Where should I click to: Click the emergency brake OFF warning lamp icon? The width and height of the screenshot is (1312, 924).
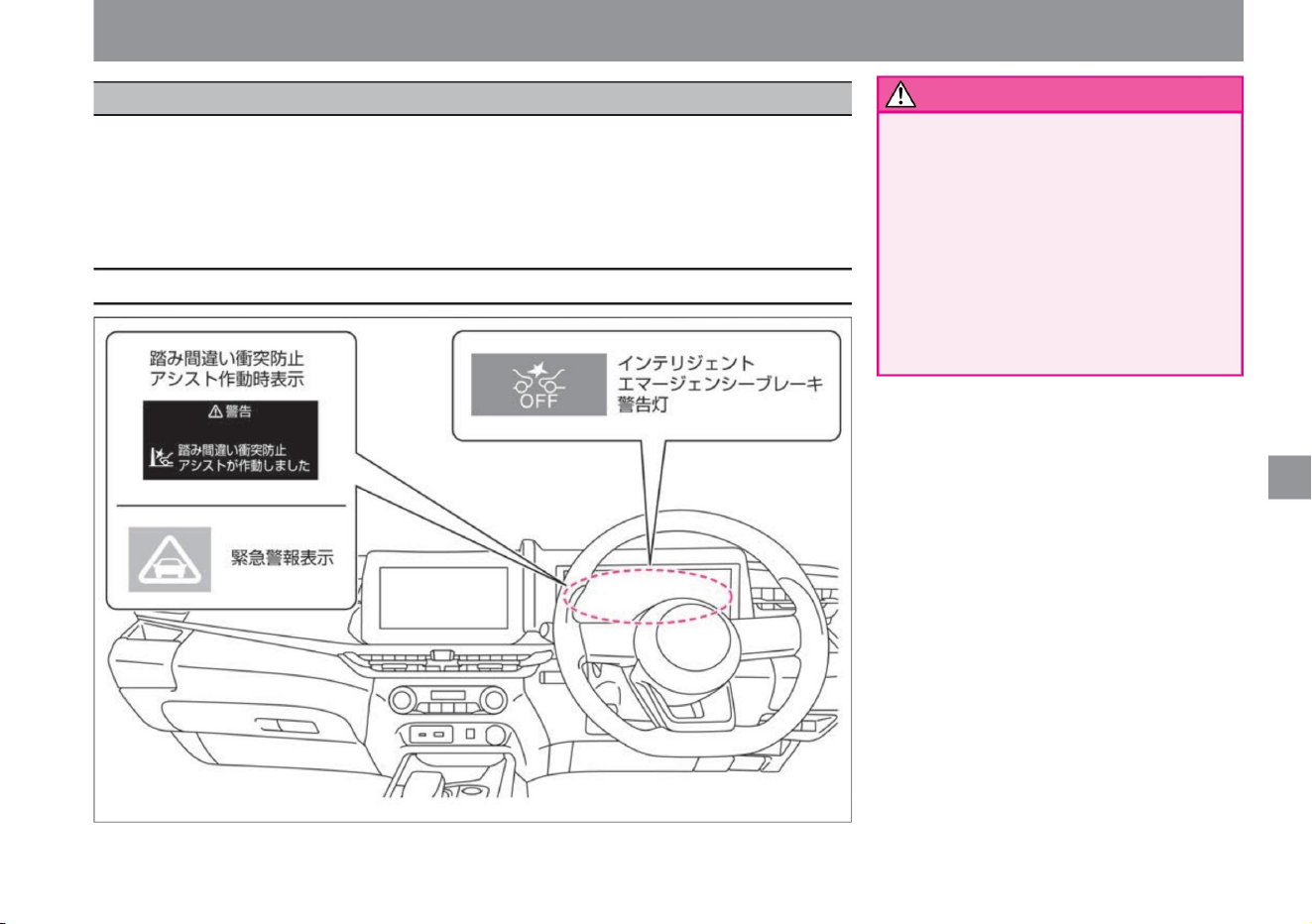[538, 385]
